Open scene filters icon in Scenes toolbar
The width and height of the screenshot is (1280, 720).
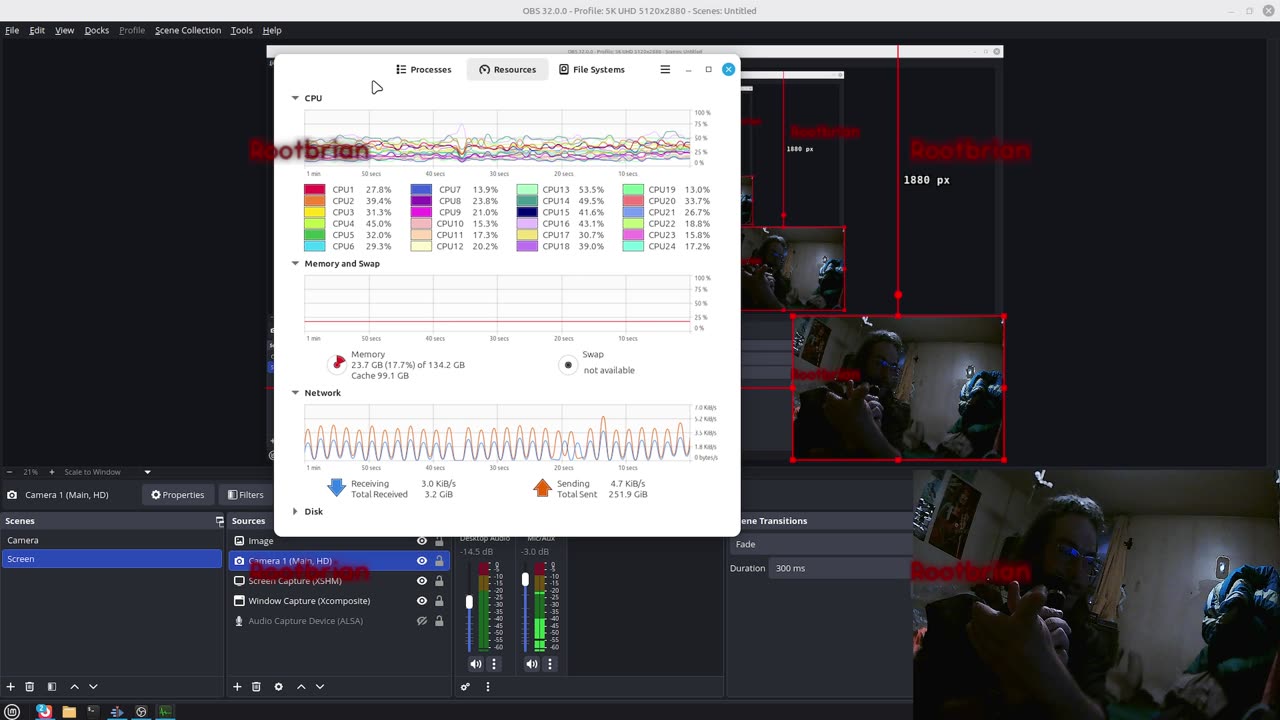[52, 687]
